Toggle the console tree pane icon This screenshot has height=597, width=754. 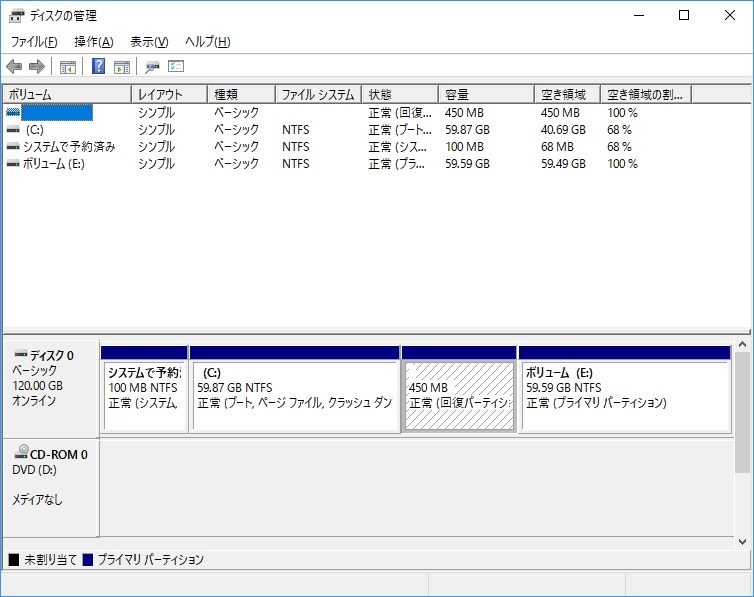pyautogui.click(x=68, y=67)
